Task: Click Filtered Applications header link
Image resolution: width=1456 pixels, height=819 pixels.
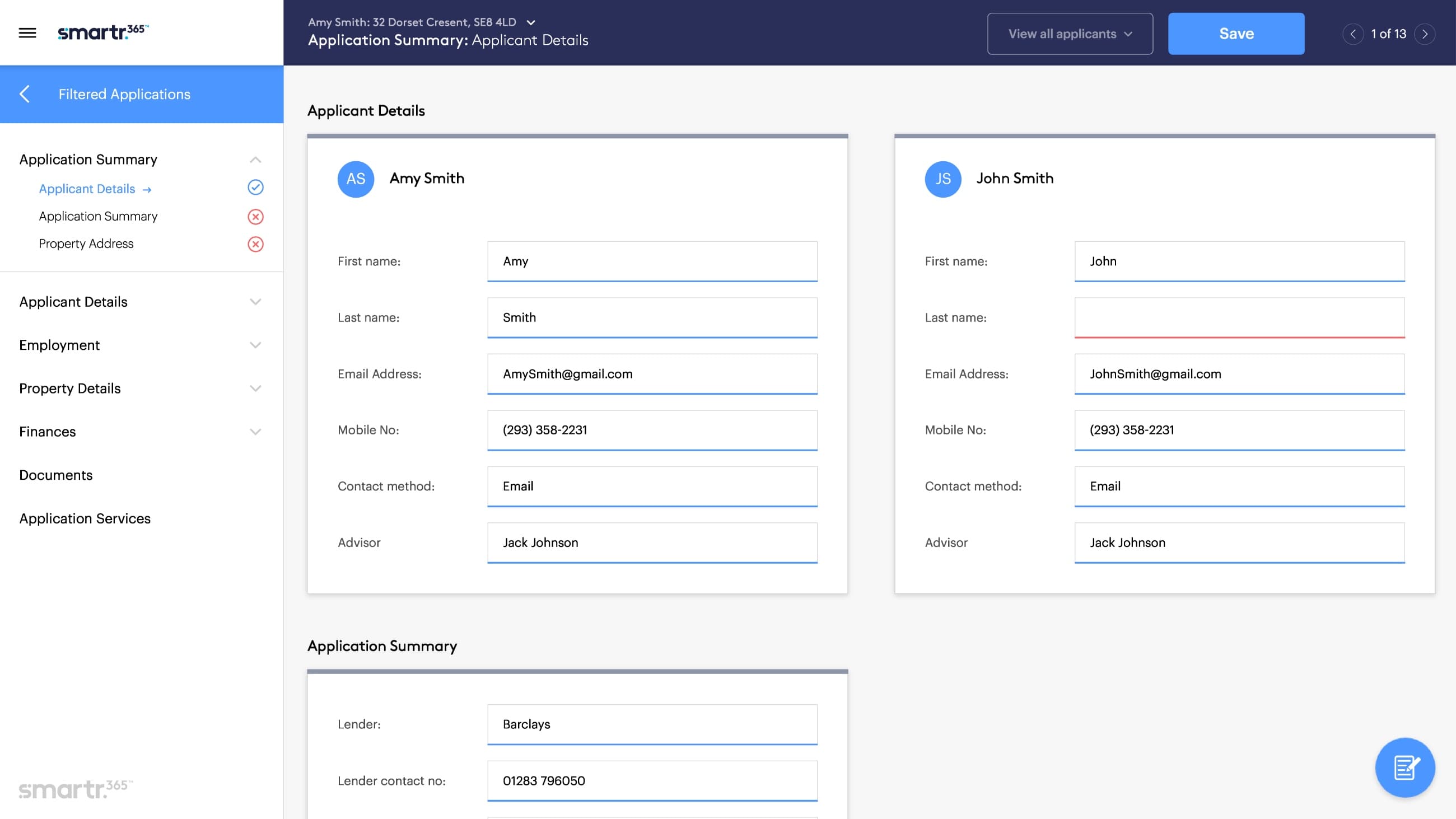Action: click(x=124, y=94)
